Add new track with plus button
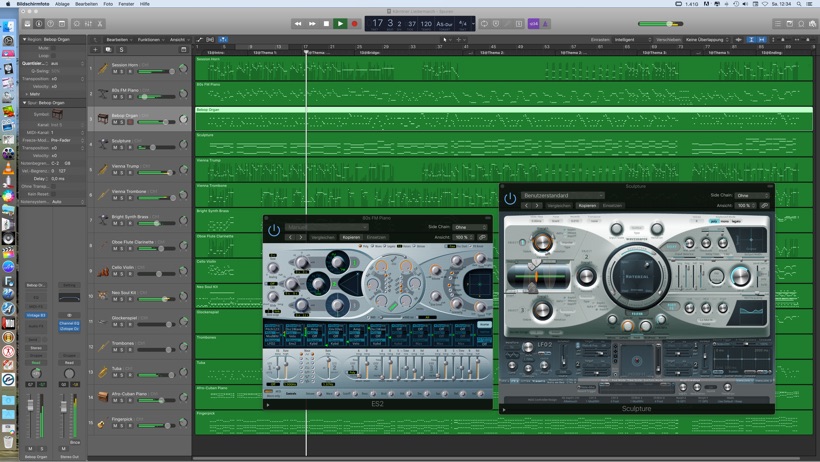The height and width of the screenshot is (462, 820). tap(95, 50)
